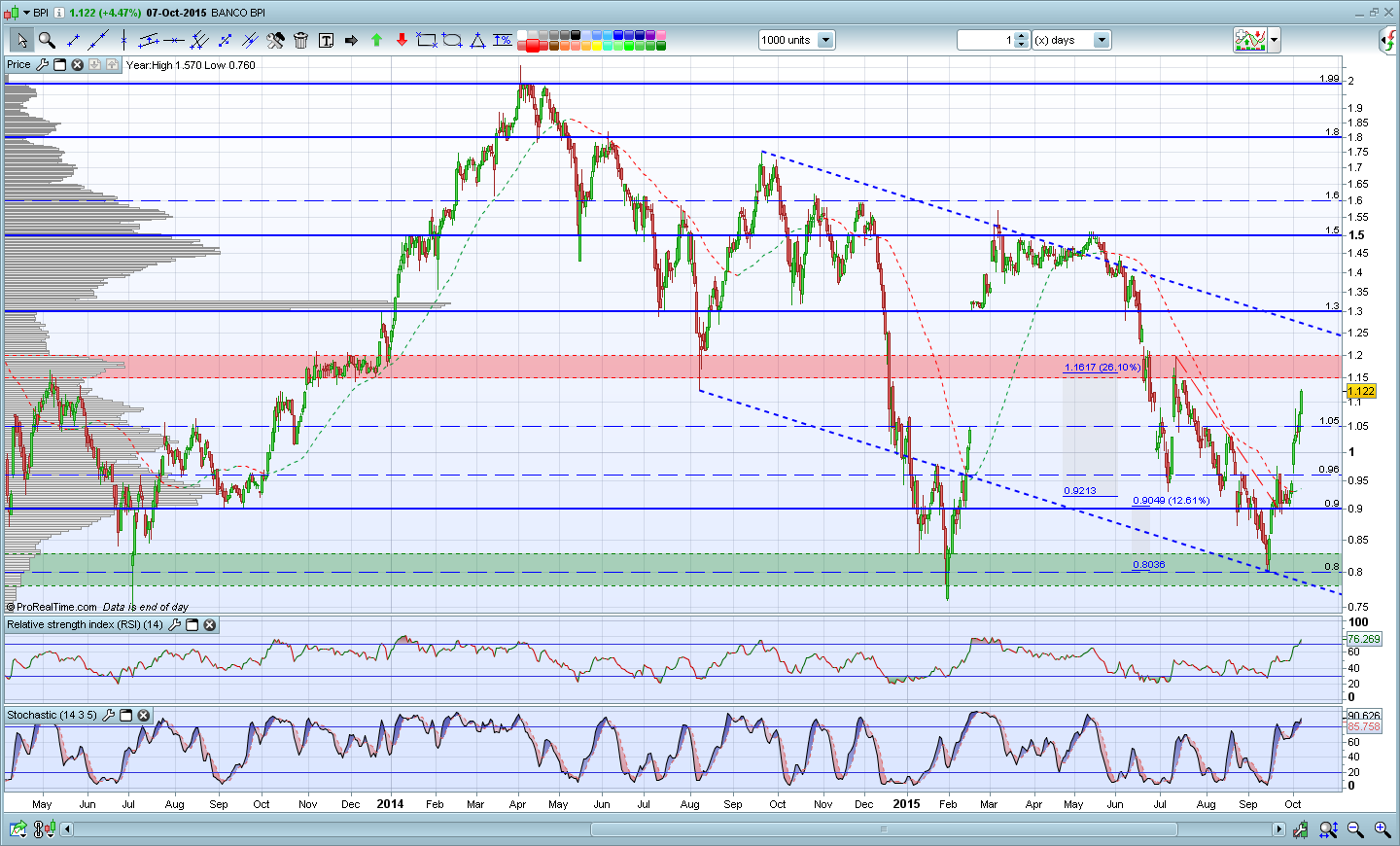The height and width of the screenshot is (846, 1400).
Task: Click the candlestick chart style icon
Action: (12, 13)
